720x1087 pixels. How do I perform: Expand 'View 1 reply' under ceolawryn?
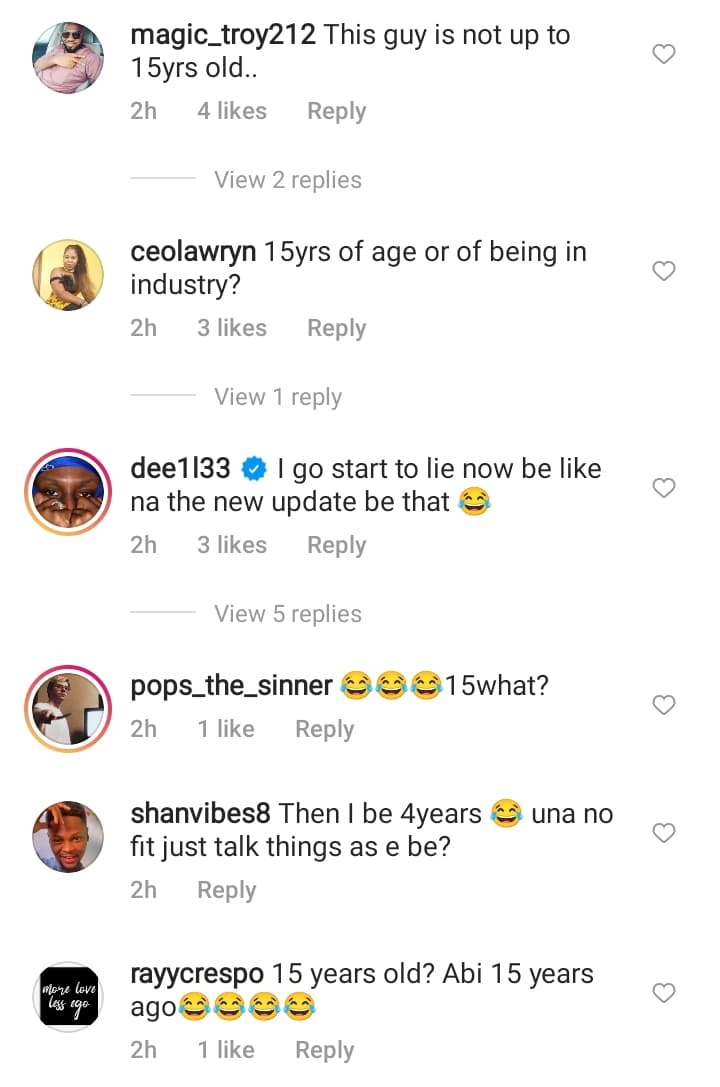point(277,397)
